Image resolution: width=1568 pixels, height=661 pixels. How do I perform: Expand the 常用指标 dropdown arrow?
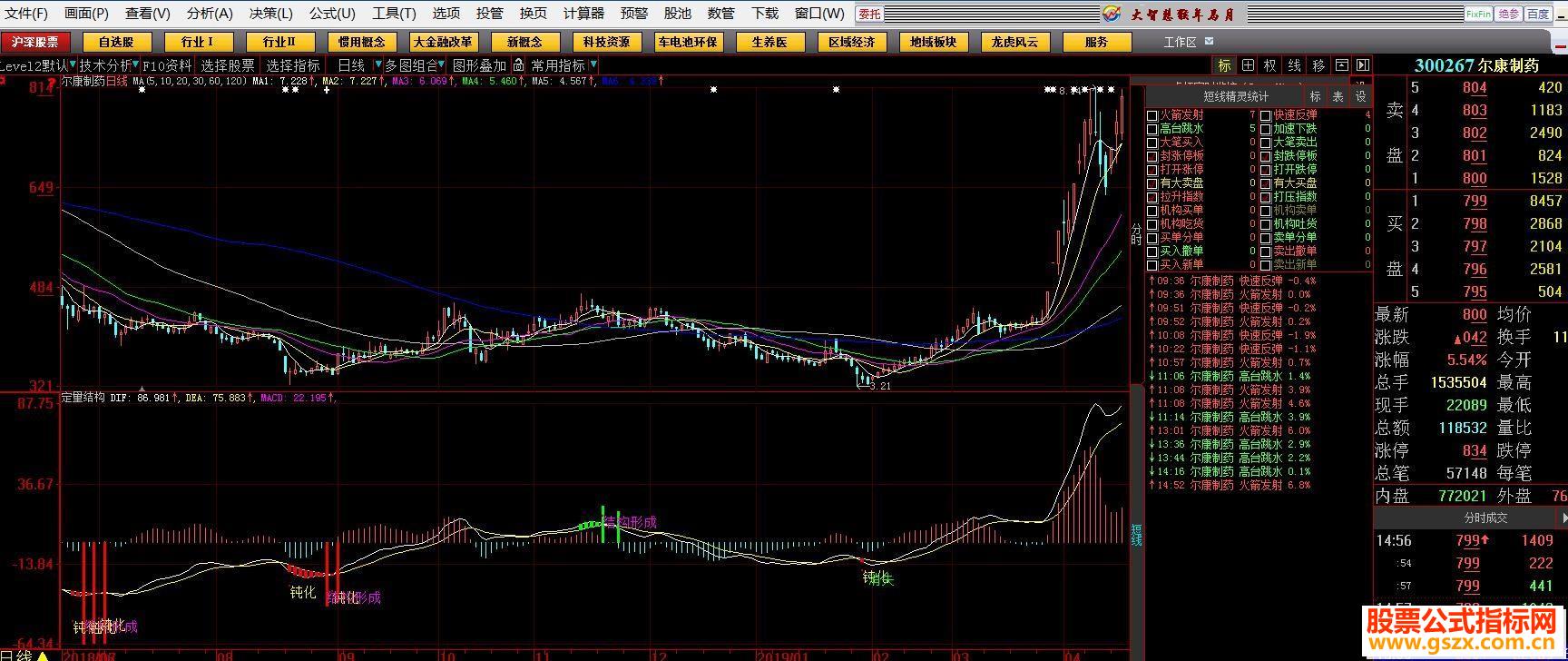(593, 65)
